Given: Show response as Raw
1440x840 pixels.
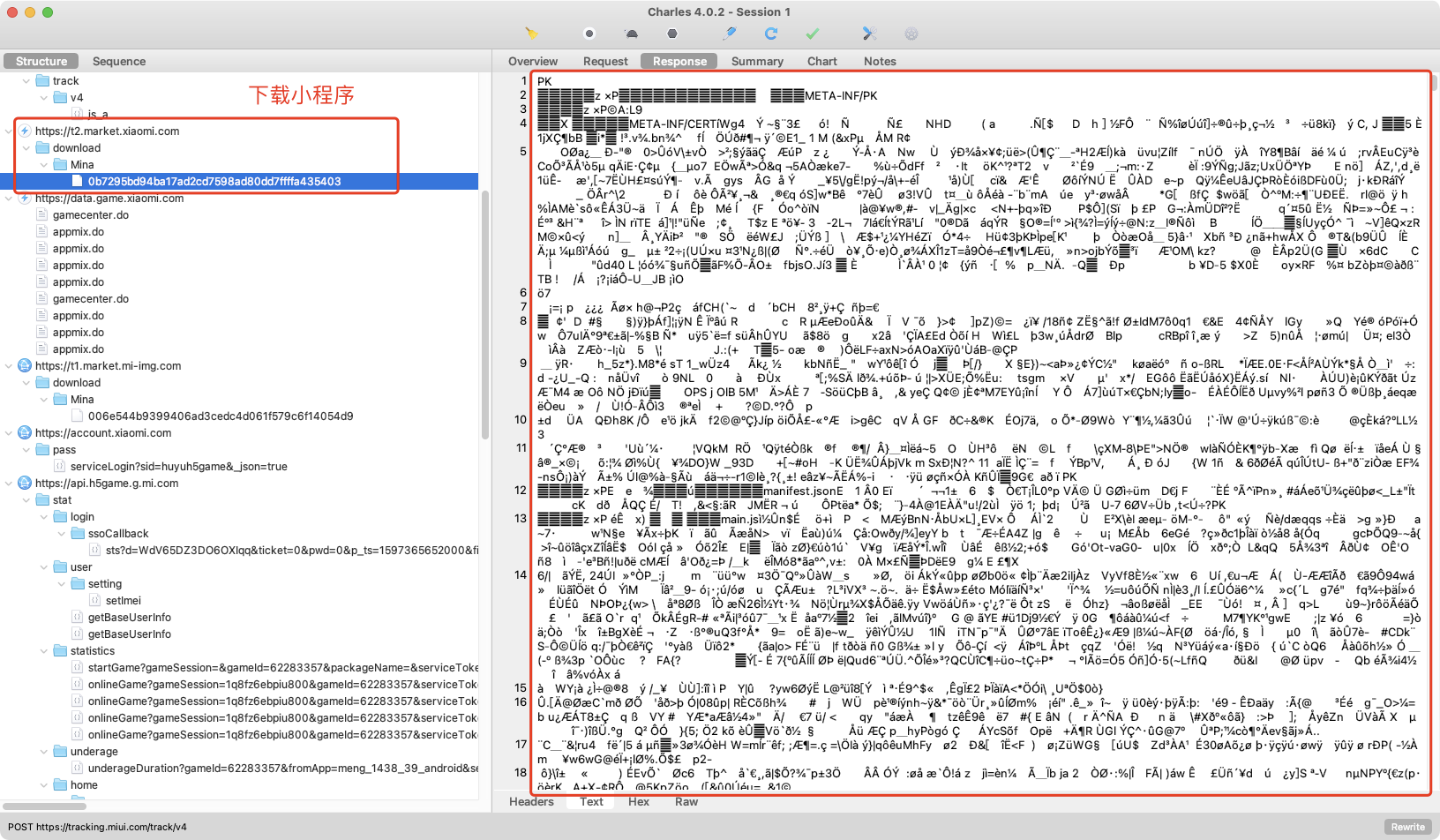Looking at the screenshot, I should click(x=686, y=802).
